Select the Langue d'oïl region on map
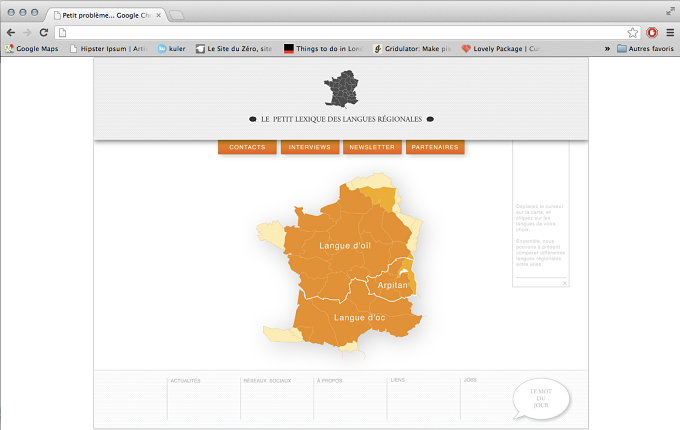 (x=345, y=245)
